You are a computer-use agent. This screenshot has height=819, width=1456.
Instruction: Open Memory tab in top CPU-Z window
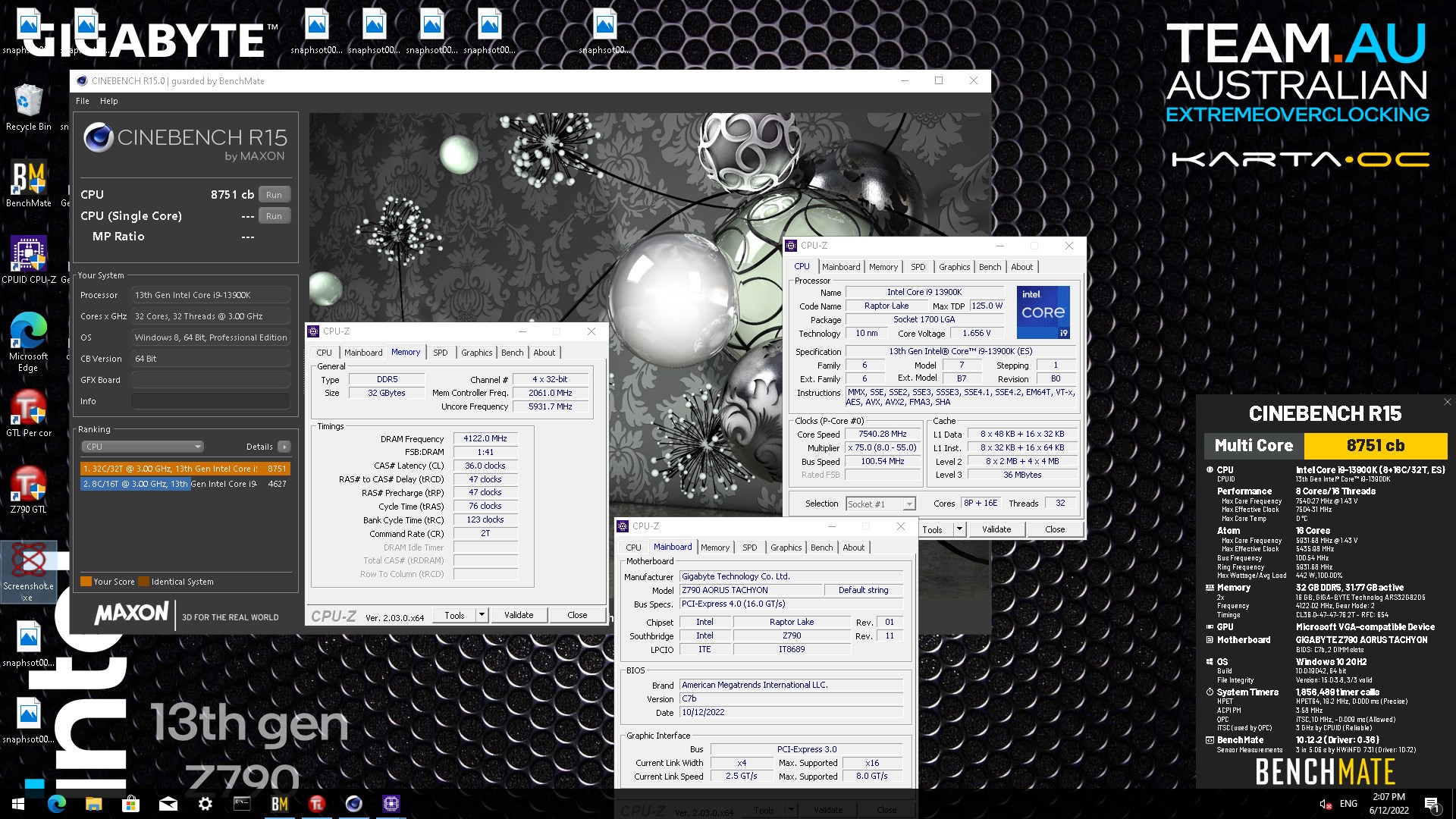[883, 267]
